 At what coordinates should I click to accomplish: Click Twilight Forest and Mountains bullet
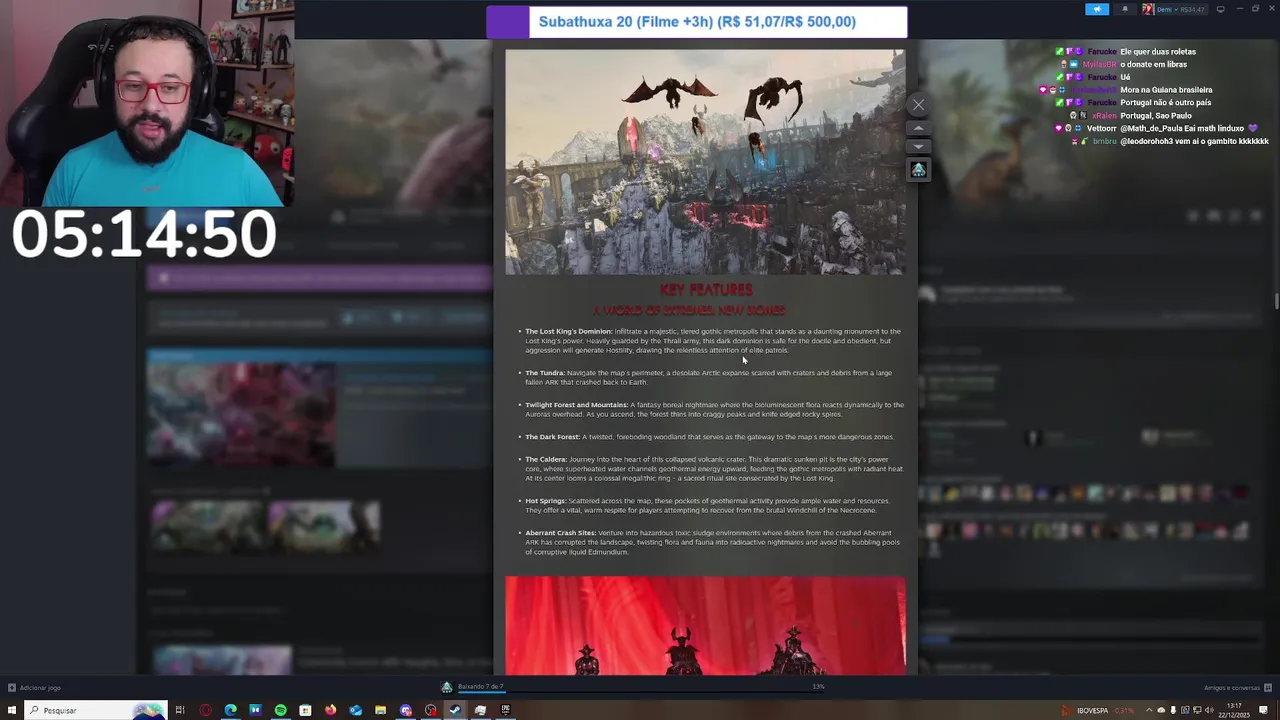click(712, 409)
